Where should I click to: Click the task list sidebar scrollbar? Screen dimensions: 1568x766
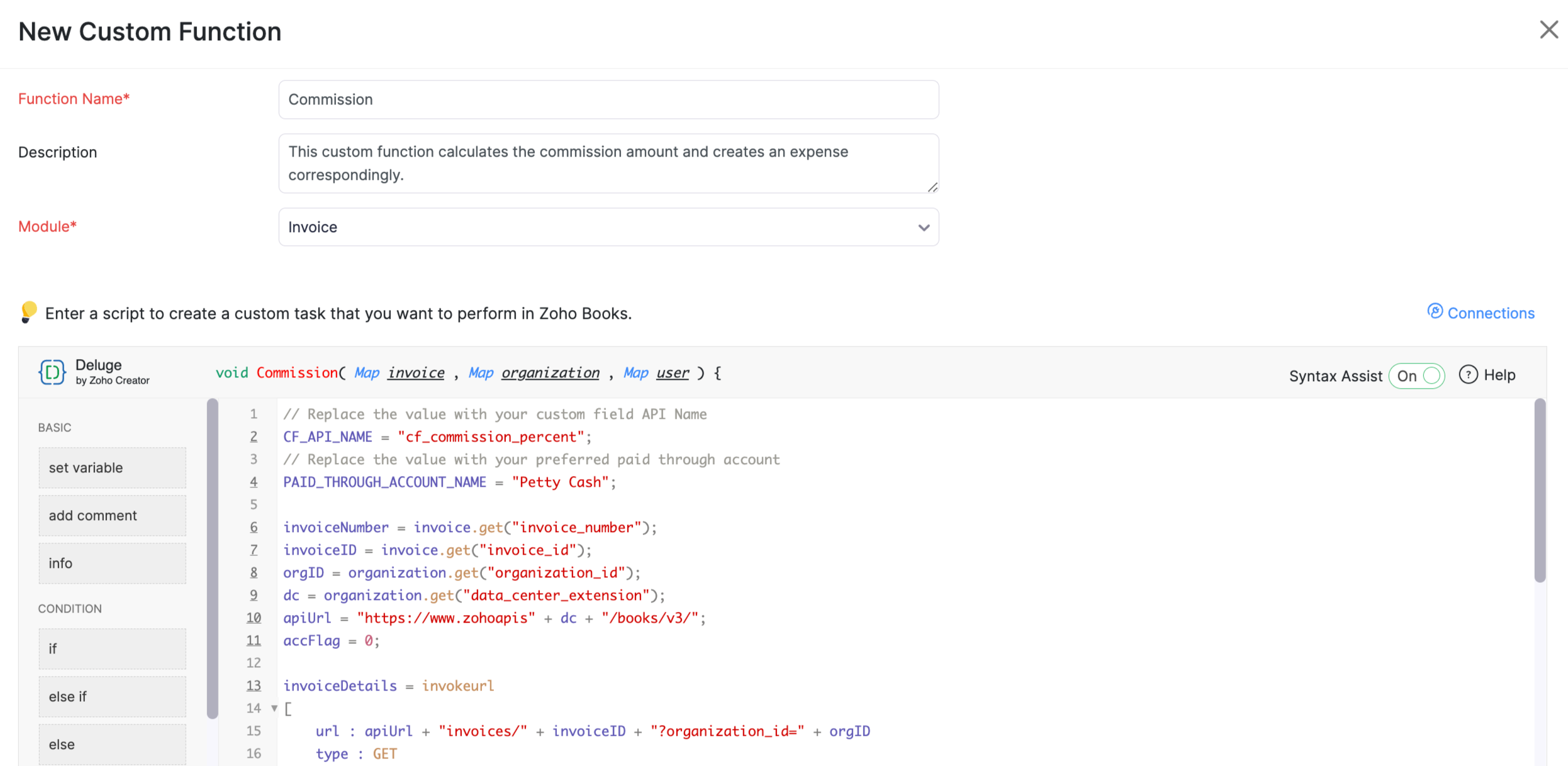[x=213, y=558]
